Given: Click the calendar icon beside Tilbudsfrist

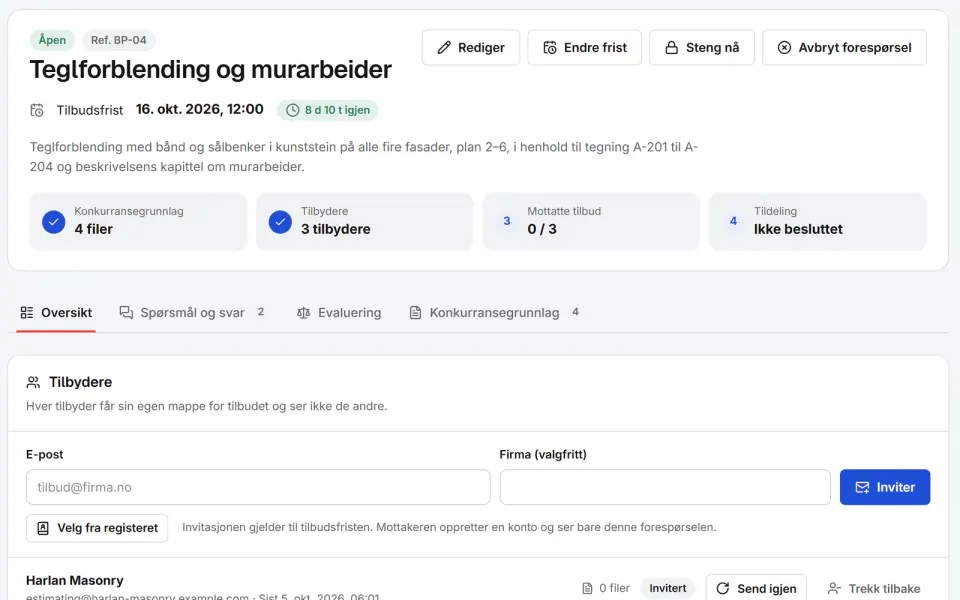Looking at the screenshot, I should [x=37, y=110].
